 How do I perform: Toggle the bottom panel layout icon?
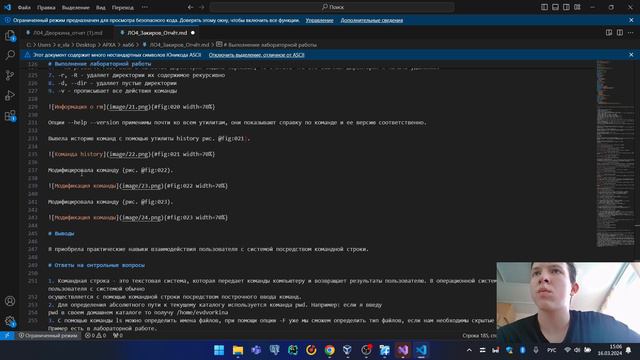click(x=555, y=7)
